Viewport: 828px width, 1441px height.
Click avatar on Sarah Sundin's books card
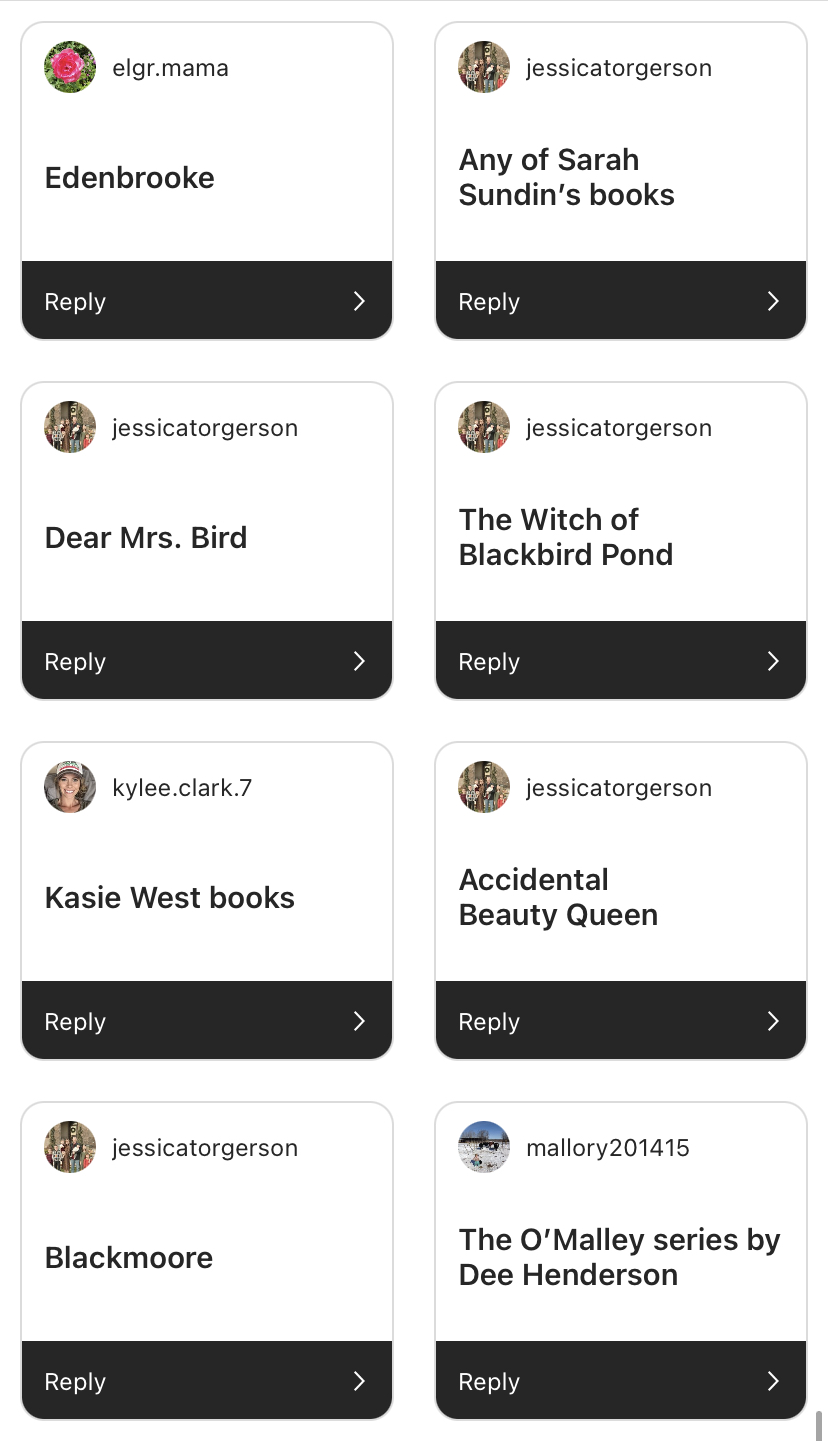pos(484,67)
